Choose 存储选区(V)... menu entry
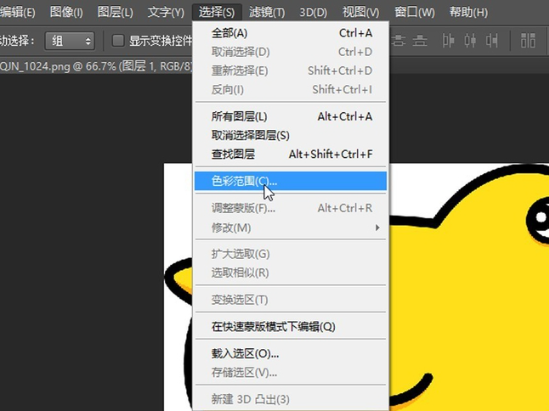549x411 pixels. pyautogui.click(x=291, y=372)
